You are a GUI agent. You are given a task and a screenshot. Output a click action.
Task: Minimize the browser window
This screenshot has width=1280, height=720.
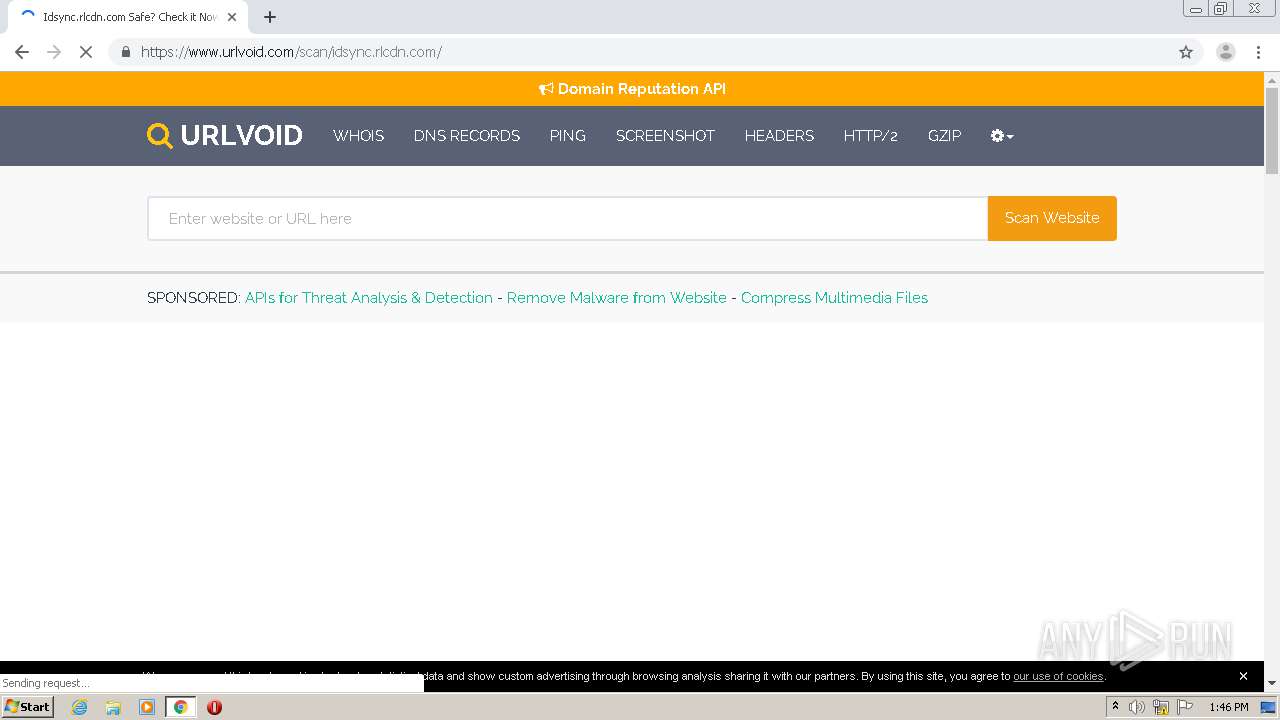[x=1196, y=9]
